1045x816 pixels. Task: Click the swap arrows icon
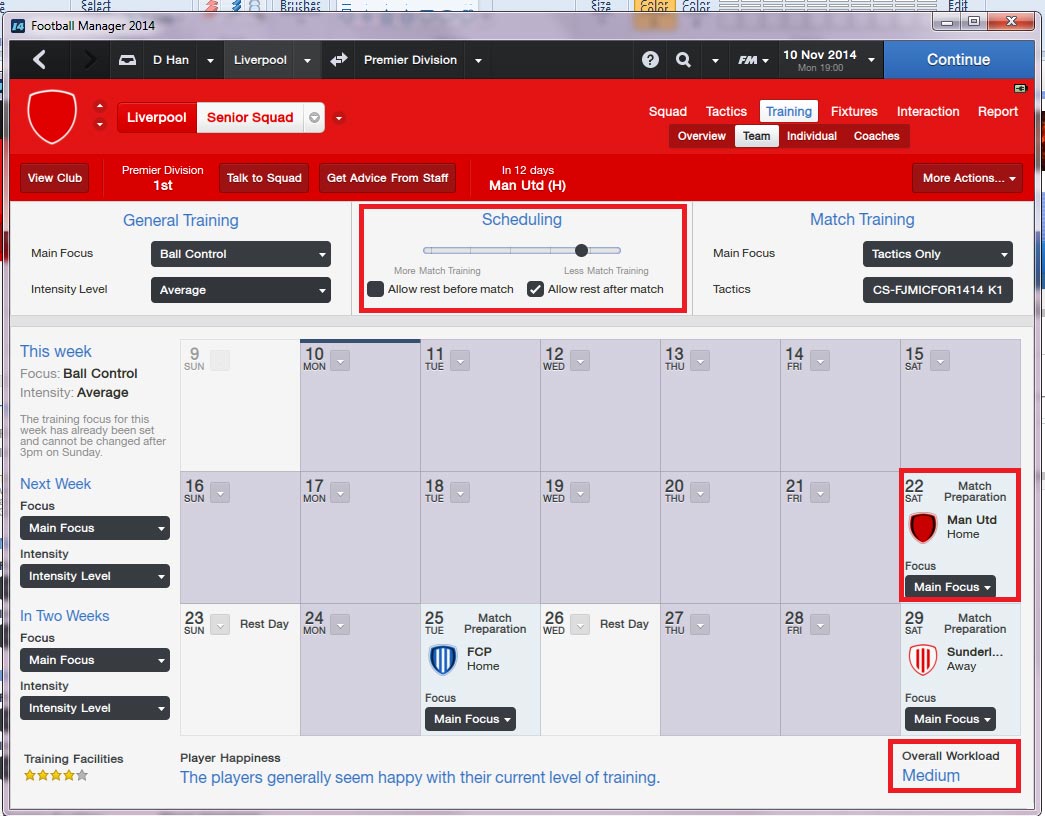(x=339, y=60)
